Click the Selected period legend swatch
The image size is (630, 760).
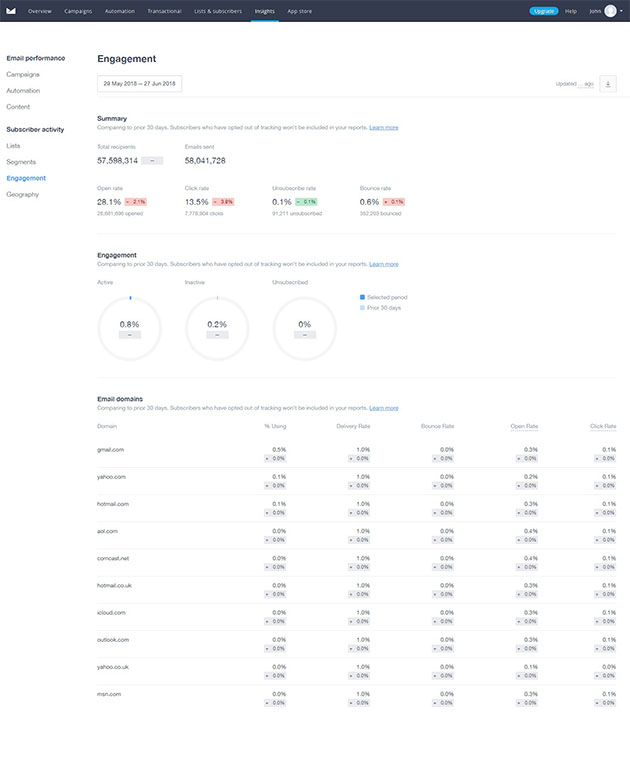coord(362,297)
